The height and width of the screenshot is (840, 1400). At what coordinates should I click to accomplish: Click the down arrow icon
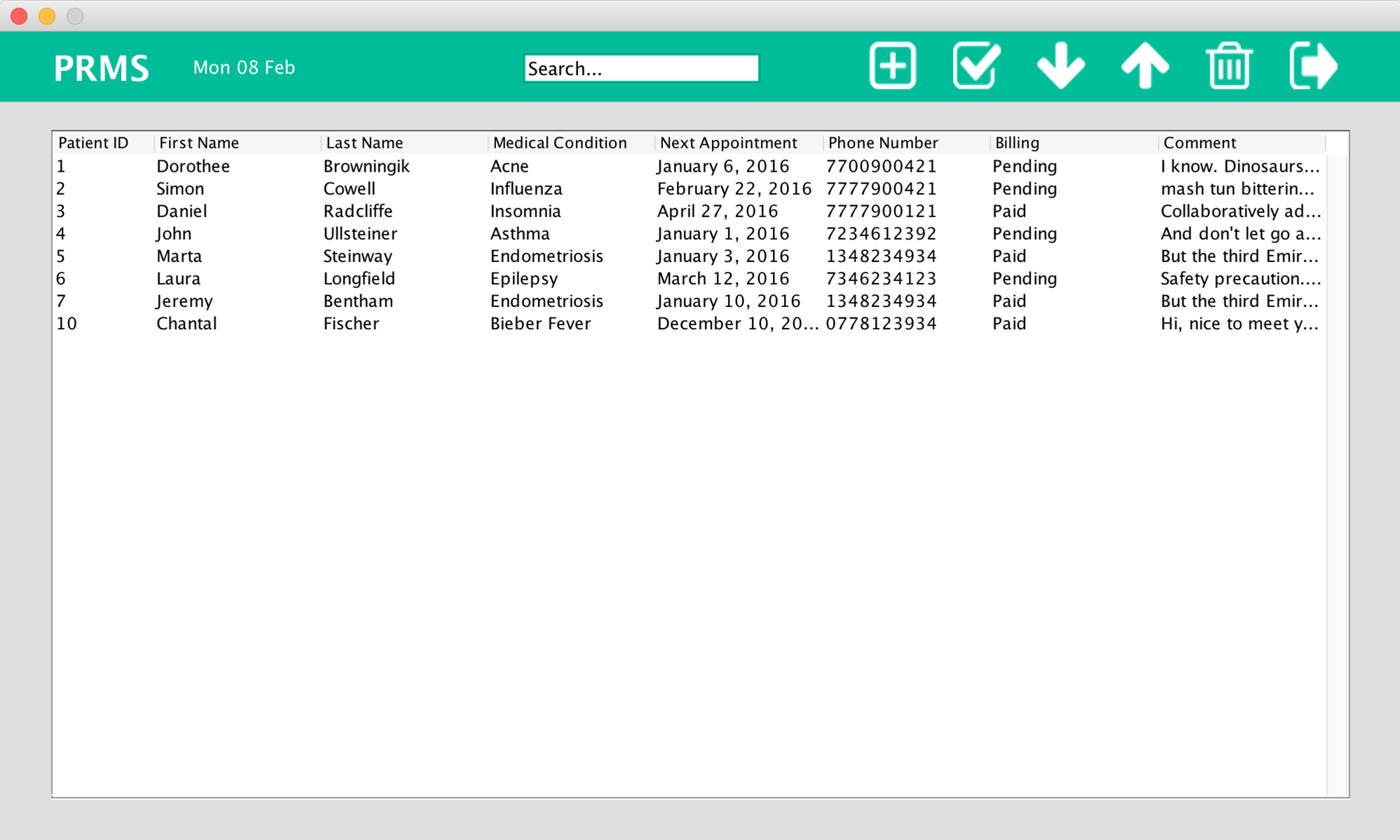coord(1061,66)
